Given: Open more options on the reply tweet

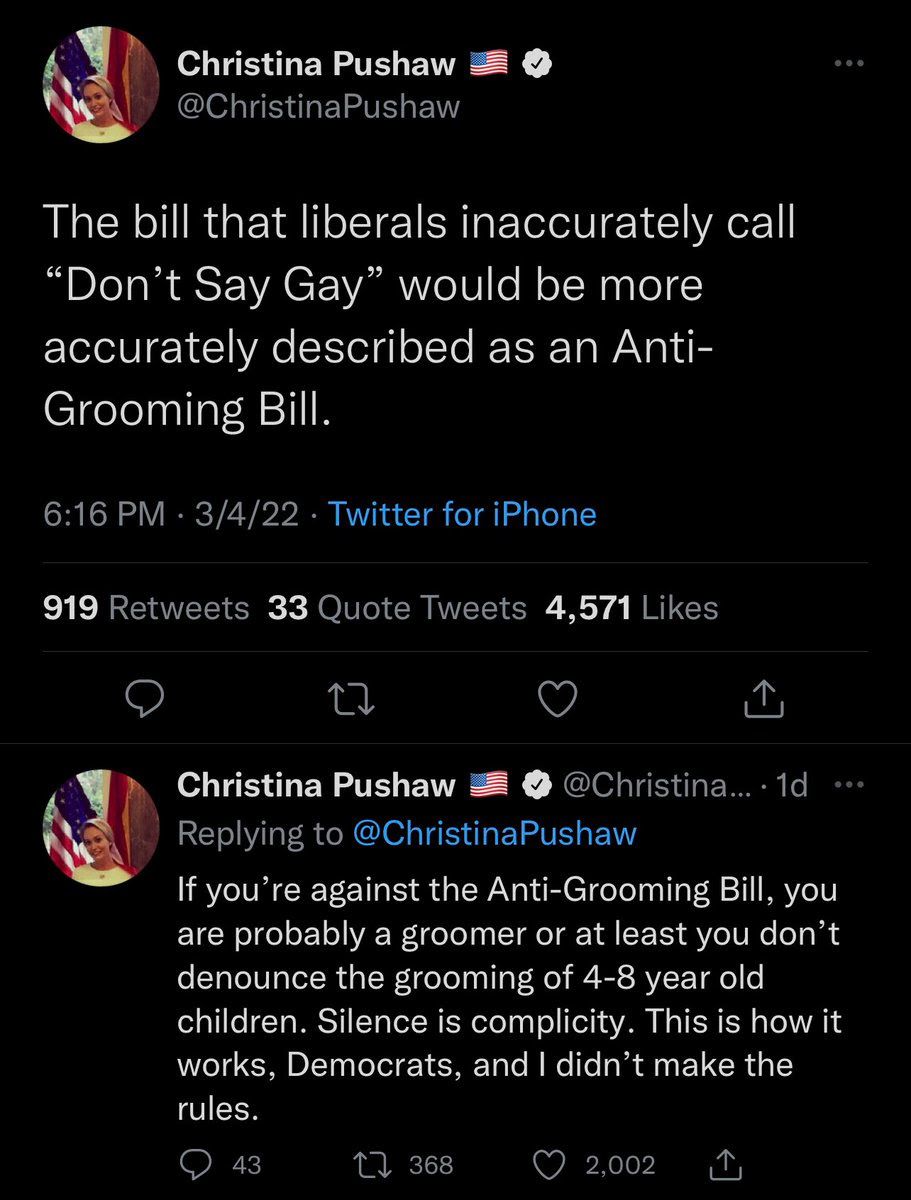Looking at the screenshot, I should (x=848, y=785).
